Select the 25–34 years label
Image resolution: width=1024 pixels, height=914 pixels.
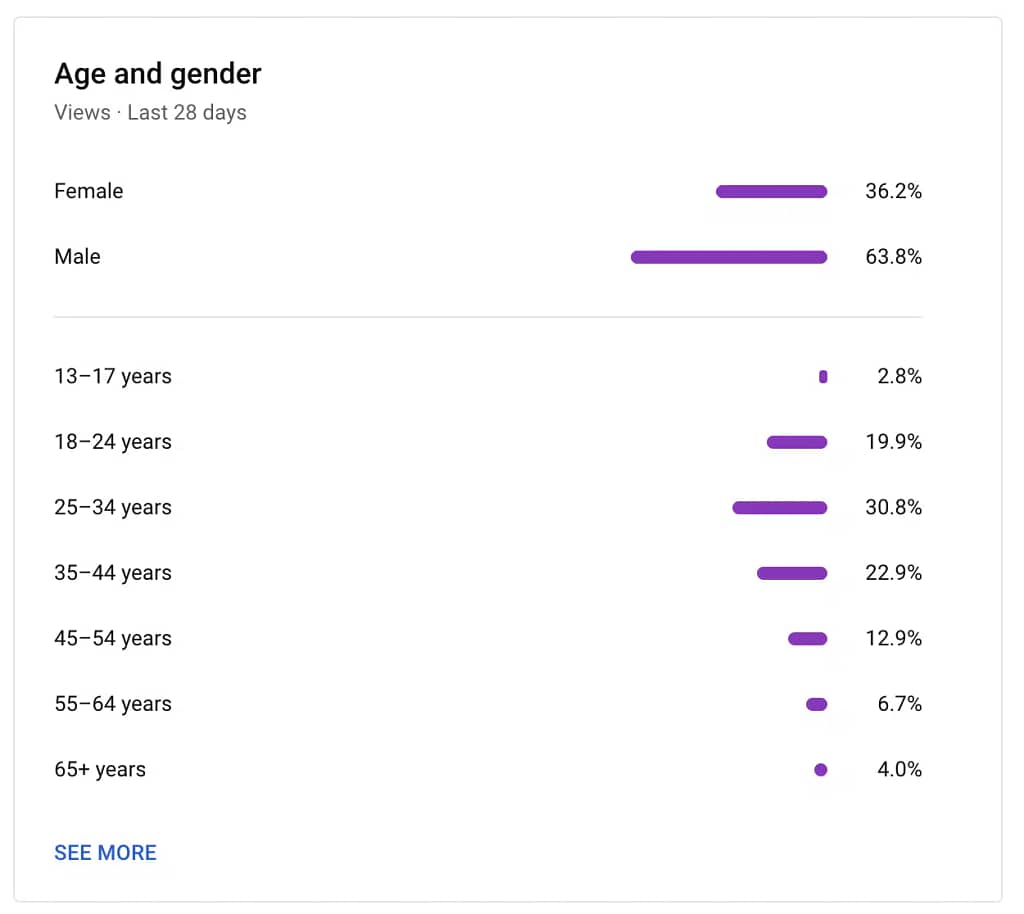point(113,508)
